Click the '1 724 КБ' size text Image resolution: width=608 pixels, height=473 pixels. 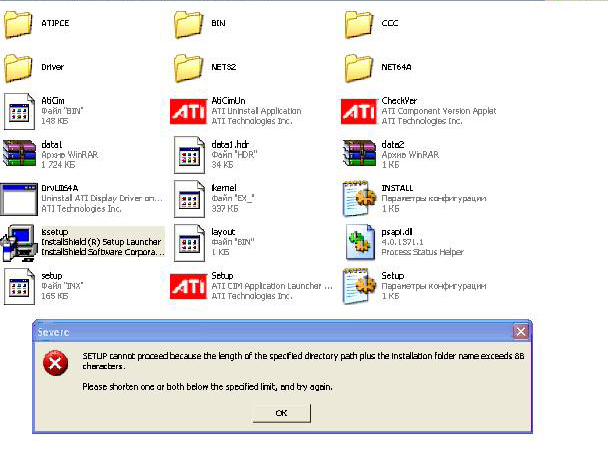coord(58,165)
